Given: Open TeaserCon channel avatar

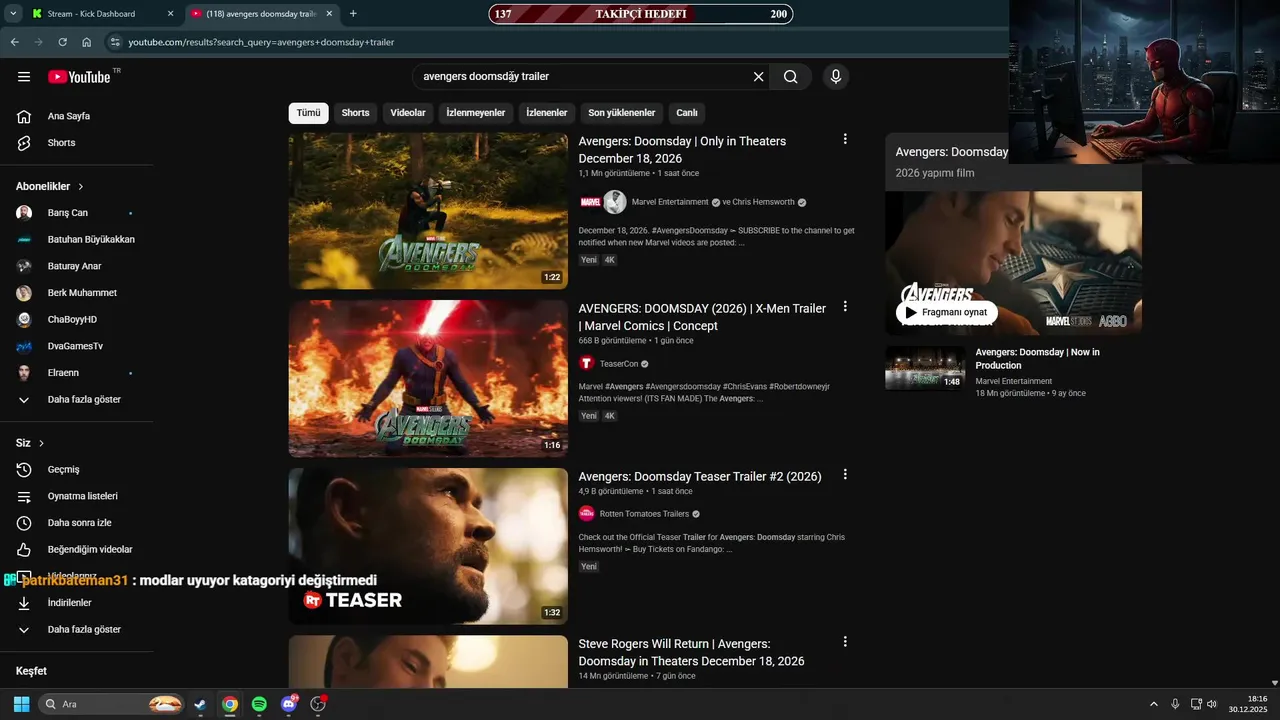Looking at the screenshot, I should [x=587, y=364].
